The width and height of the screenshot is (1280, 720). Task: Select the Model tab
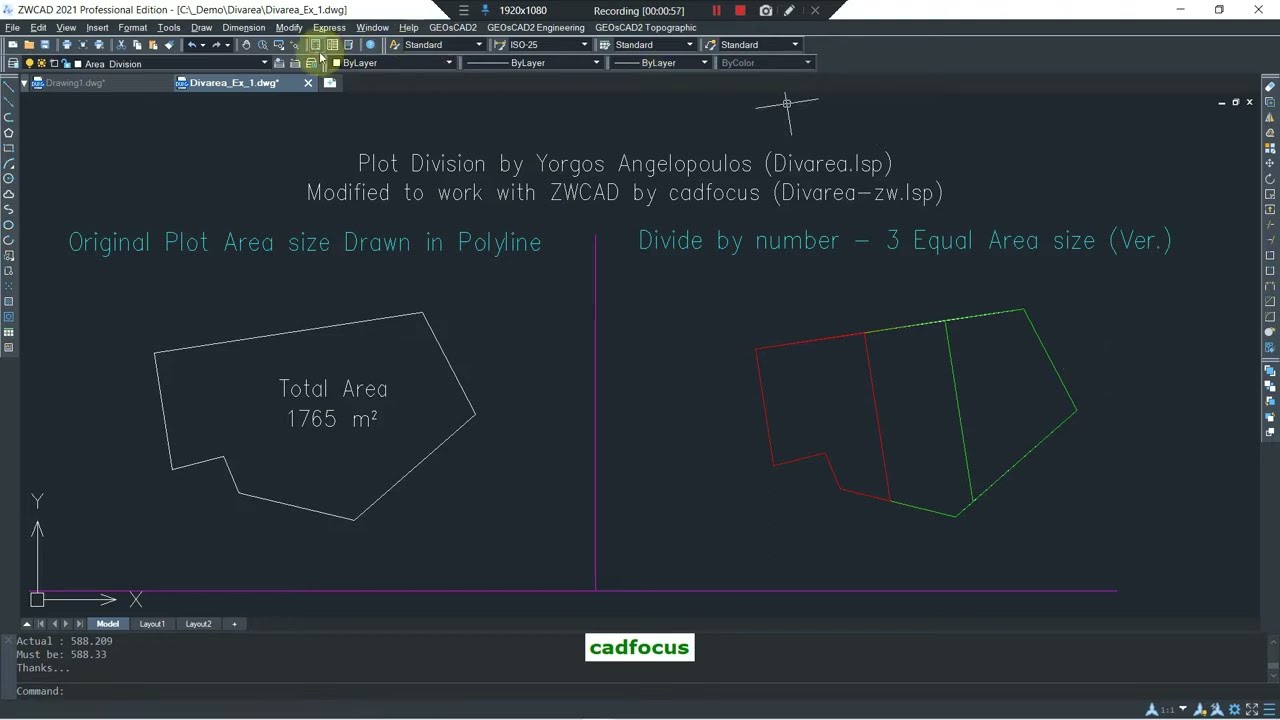[107, 624]
